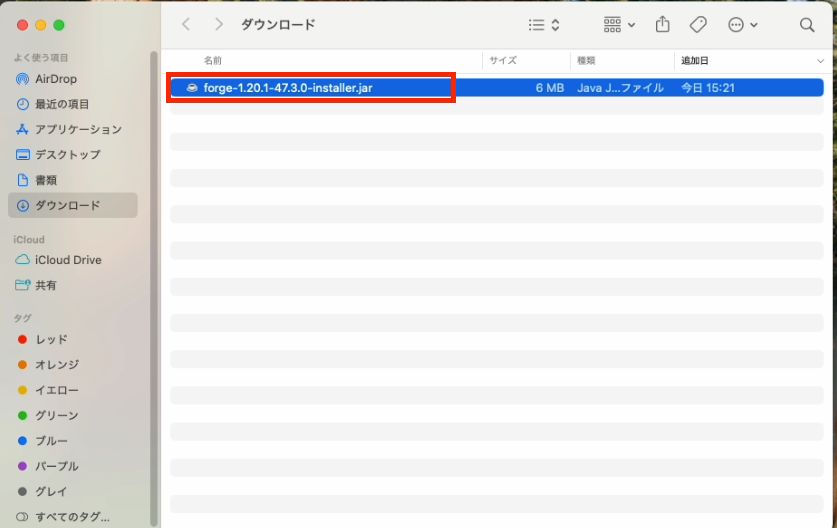Click the sidebar vertical scrollbar

[154, 288]
